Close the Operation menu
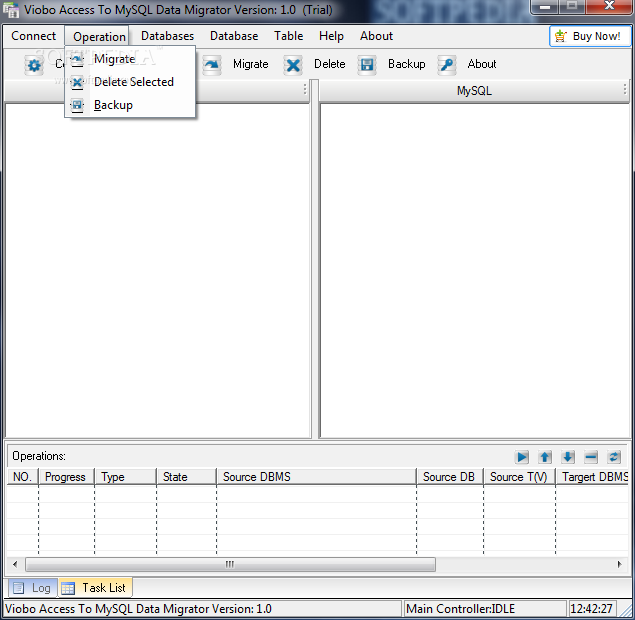Image resolution: width=635 pixels, height=620 pixels. click(x=99, y=37)
